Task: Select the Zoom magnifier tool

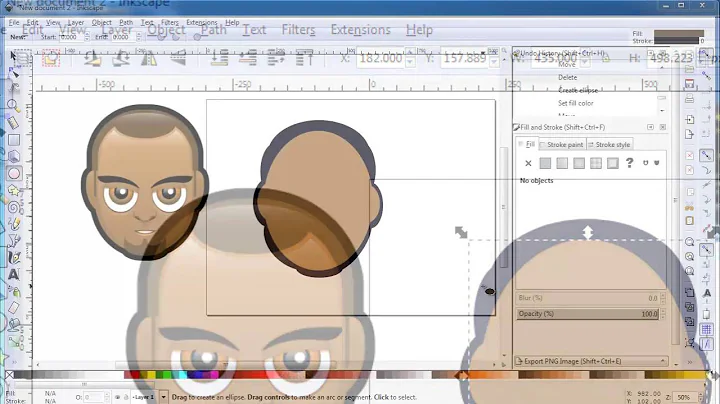Action: pos(14,107)
